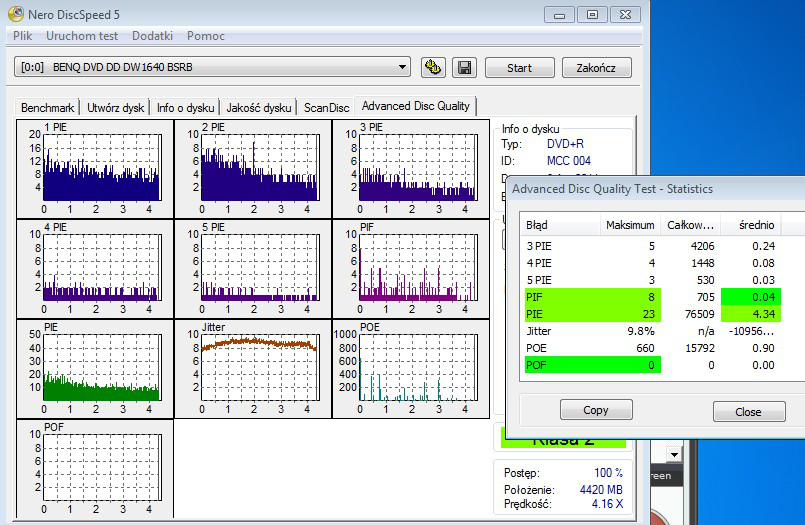Minimize the Nero DiscSpeed window

coord(560,14)
